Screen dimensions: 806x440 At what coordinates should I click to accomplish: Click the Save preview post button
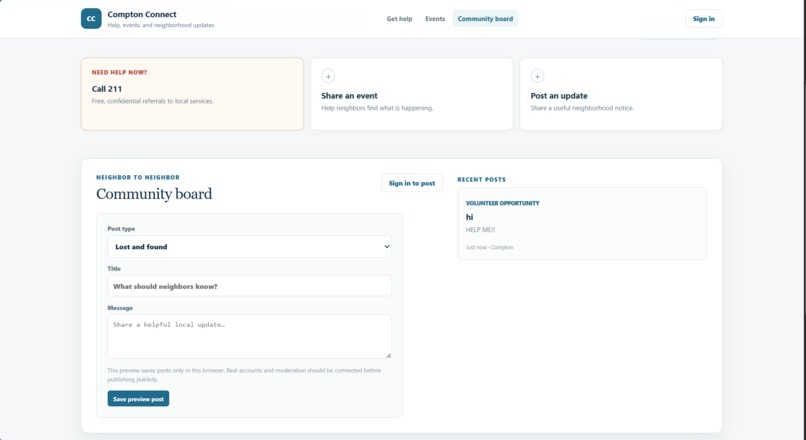[138, 399]
